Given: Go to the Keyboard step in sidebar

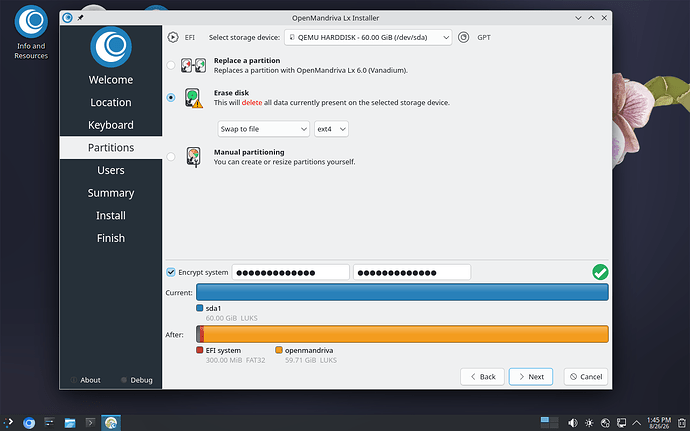Looking at the screenshot, I should click(x=111, y=125).
